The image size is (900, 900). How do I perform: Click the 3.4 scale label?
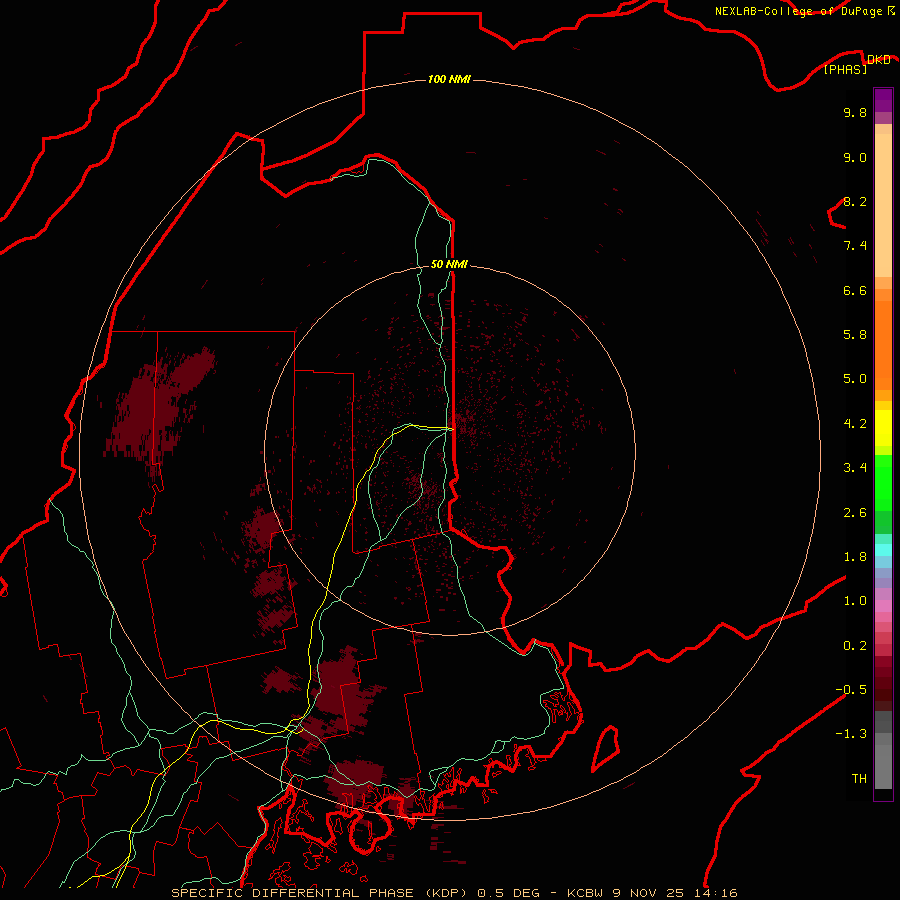(x=855, y=468)
